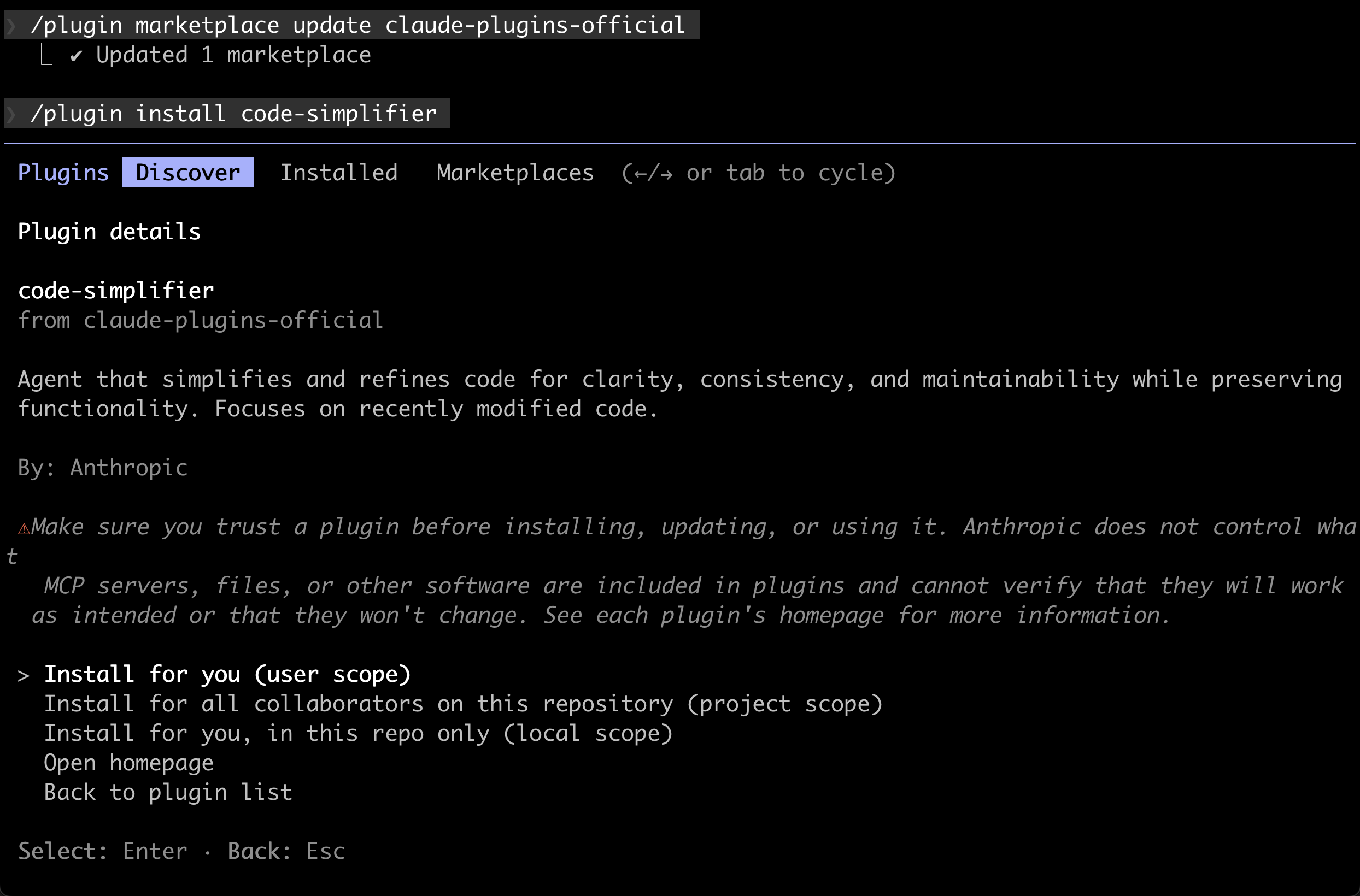Choose Install for all collaborators on this repository
The width and height of the screenshot is (1360, 896).
pos(463,704)
